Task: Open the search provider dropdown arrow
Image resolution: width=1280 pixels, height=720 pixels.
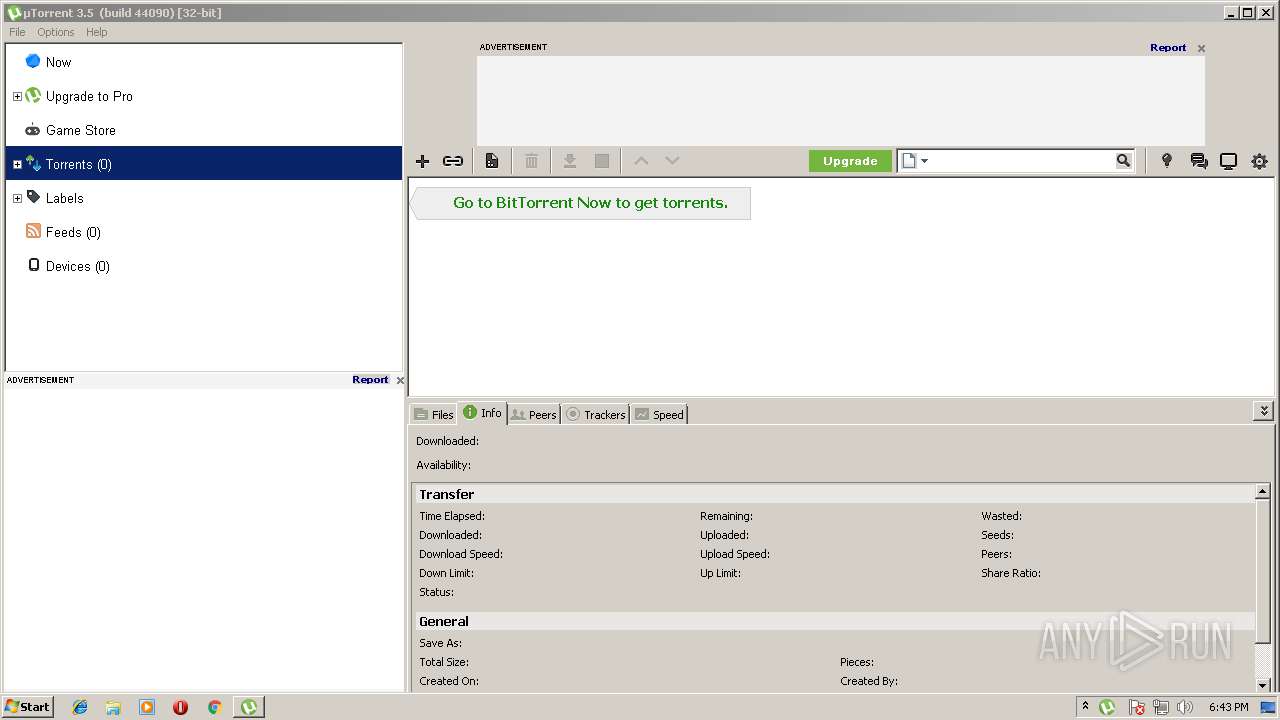Action: [x=924, y=161]
